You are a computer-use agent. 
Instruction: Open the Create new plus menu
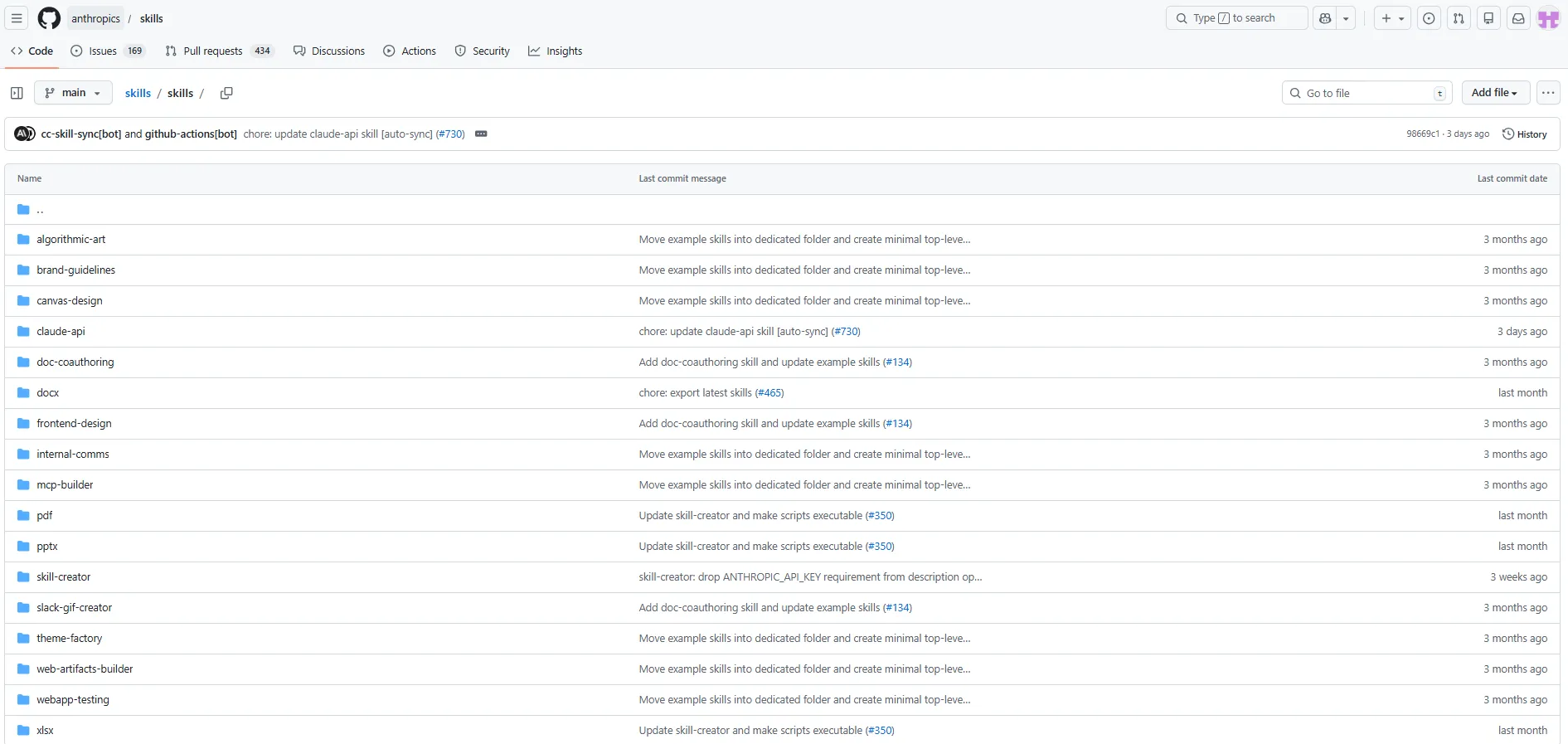point(1392,18)
